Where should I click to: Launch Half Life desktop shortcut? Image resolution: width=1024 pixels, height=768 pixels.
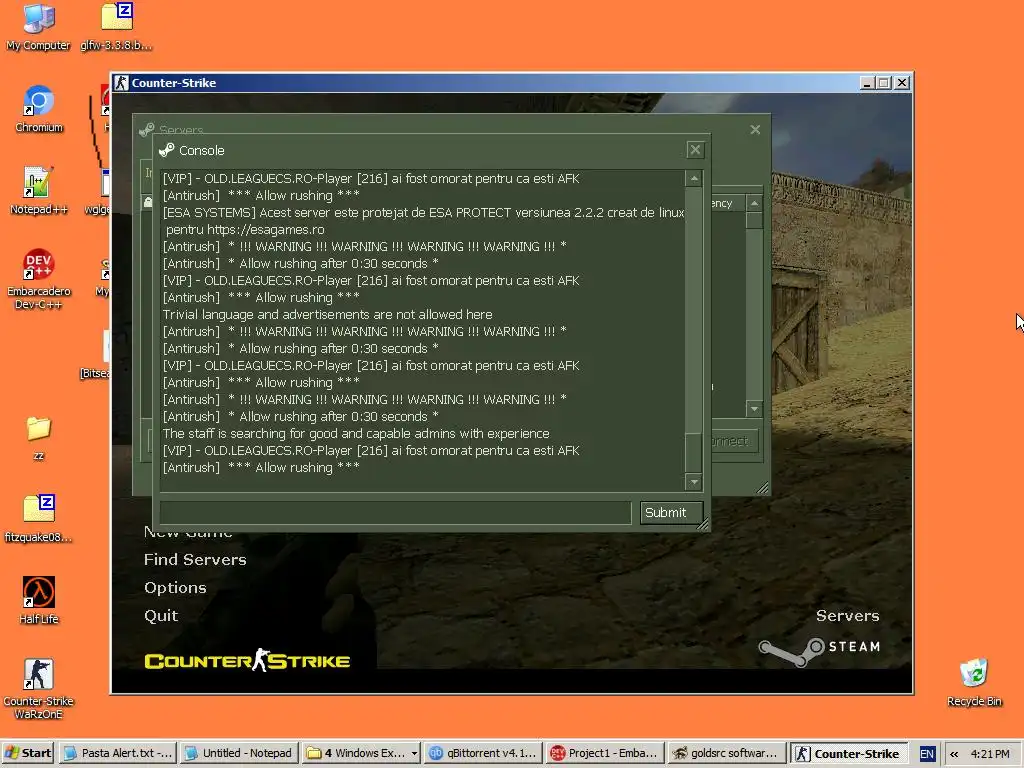tap(39, 600)
